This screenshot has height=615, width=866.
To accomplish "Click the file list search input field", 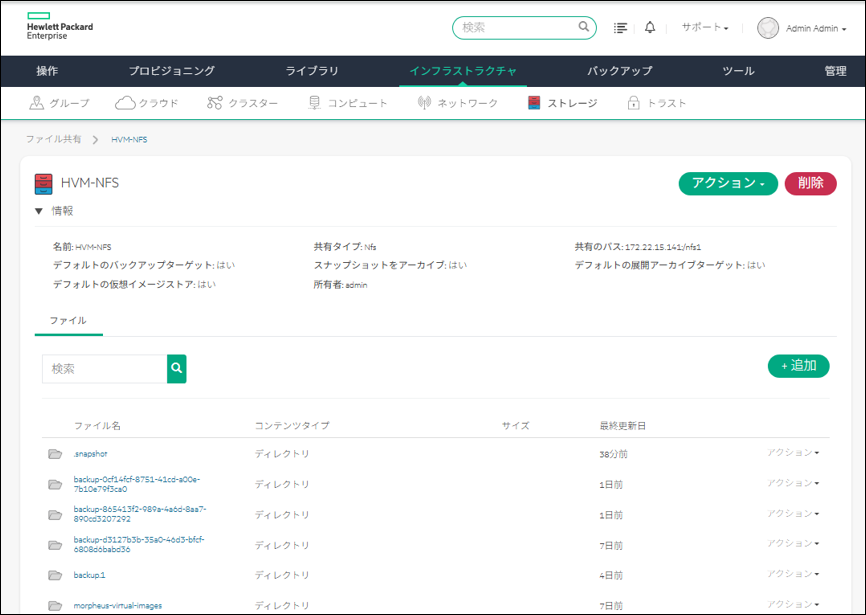I will pyautogui.click(x=104, y=369).
